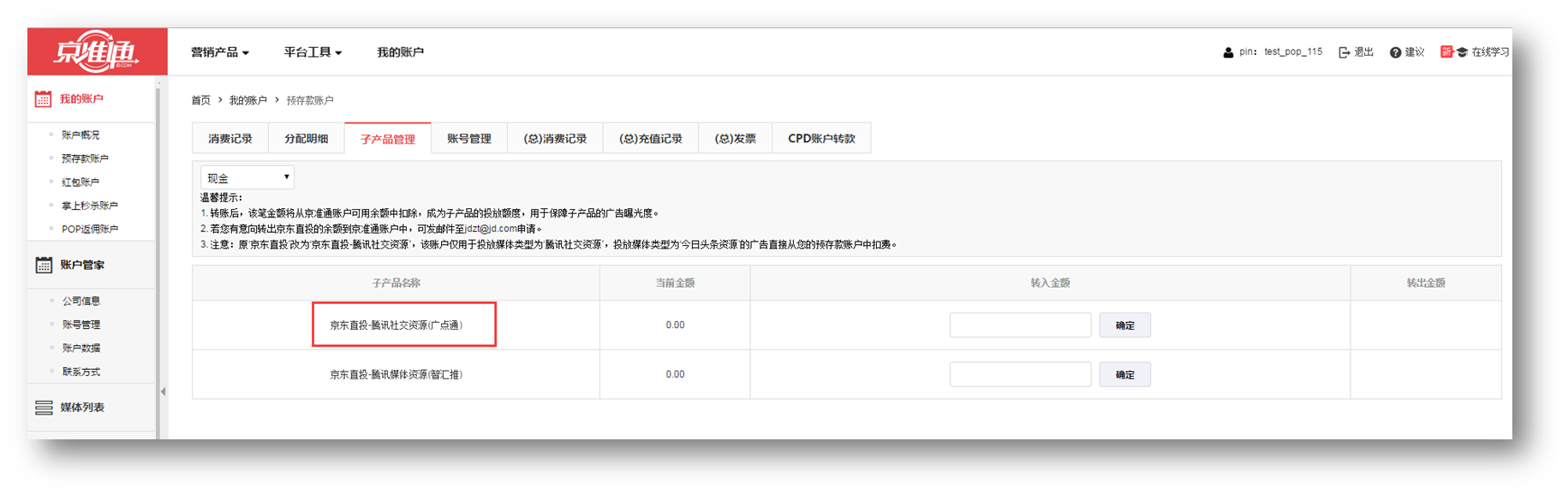This screenshot has width=1568, height=495.
Task: Expand the 平台工具 dropdown menu
Action: tap(313, 52)
